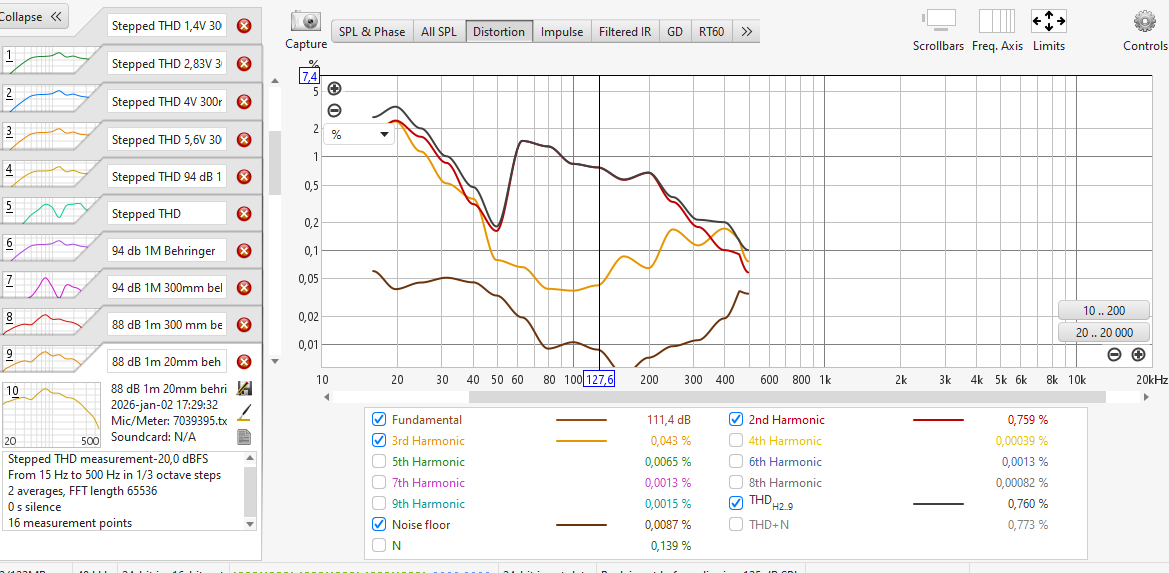Remove the 94 db 1M Behringer measurement
1169x573 pixels.
click(x=243, y=250)
